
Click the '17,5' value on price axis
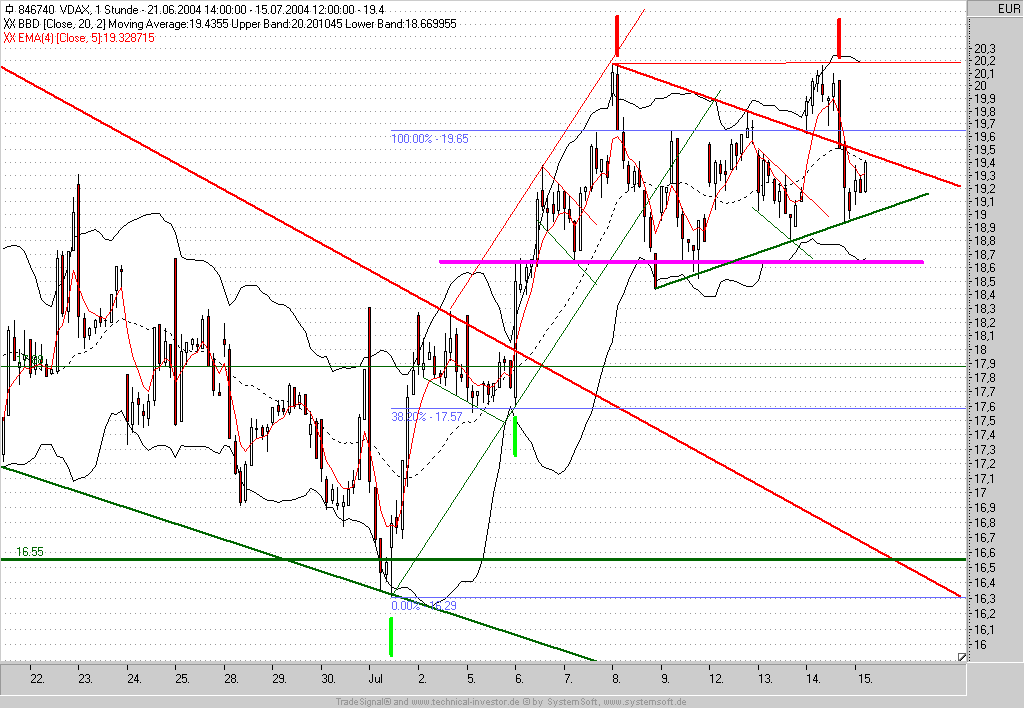tap(985, 421)
